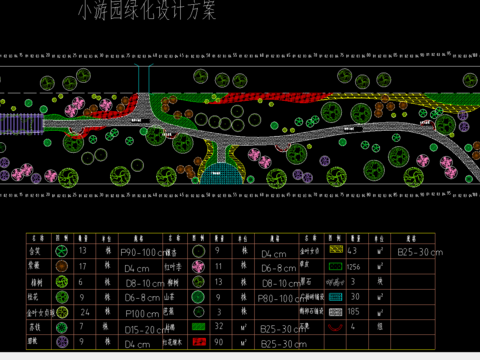Select the solid green hatch legend swatch

click(199, 326)
